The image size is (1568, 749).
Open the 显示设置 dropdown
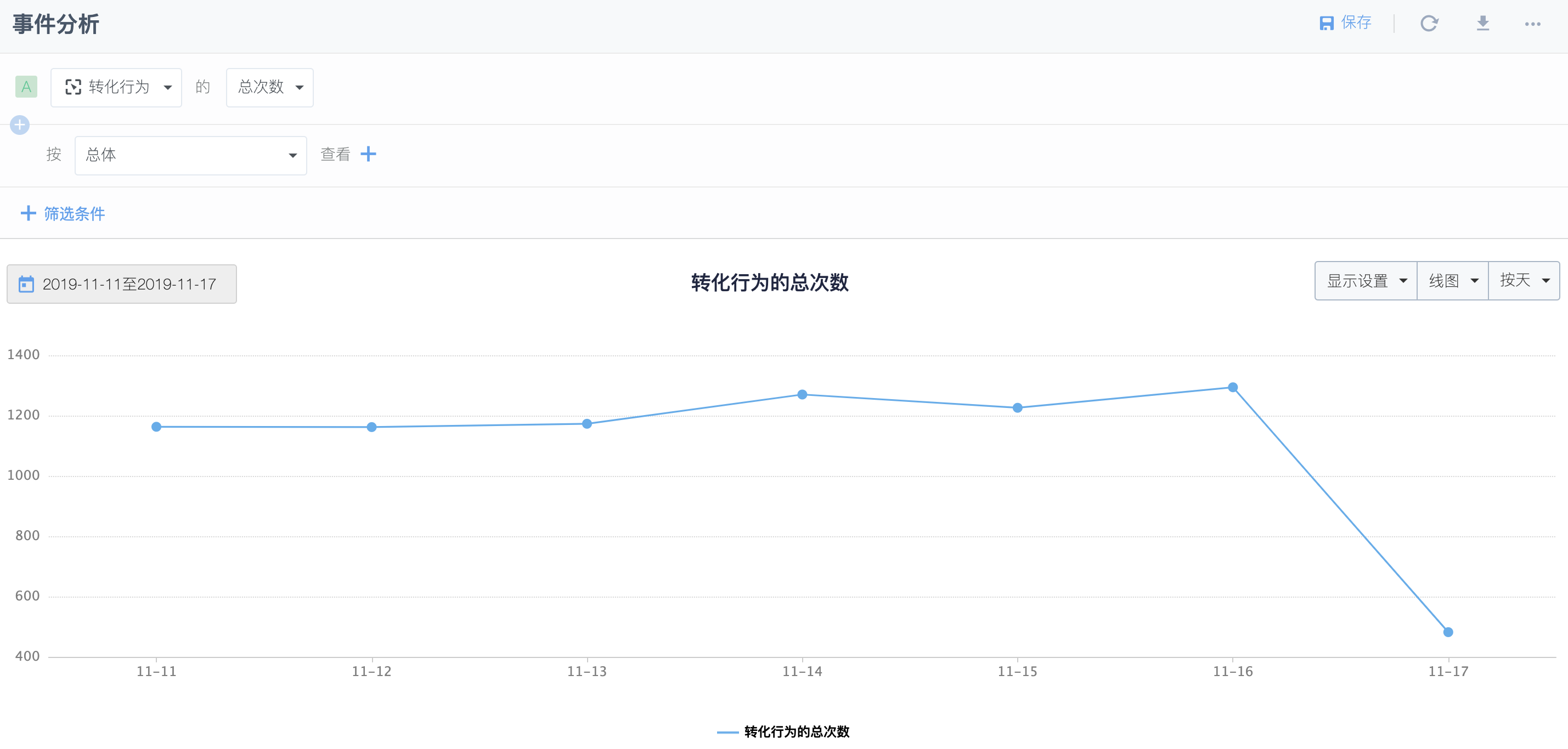[1366, 281]
